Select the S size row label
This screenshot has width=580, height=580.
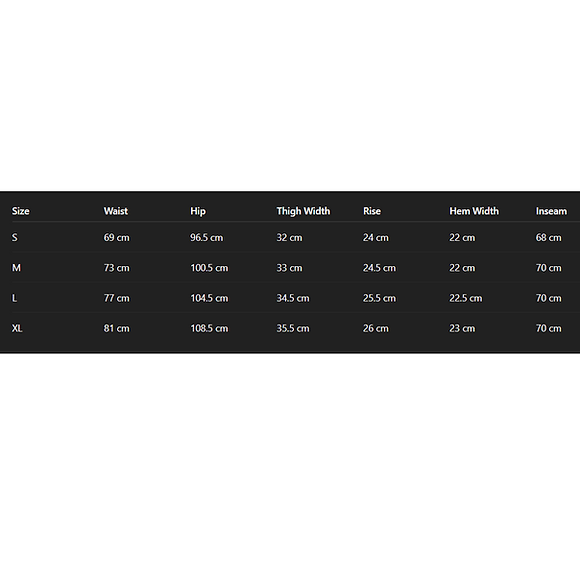(14, 237)
